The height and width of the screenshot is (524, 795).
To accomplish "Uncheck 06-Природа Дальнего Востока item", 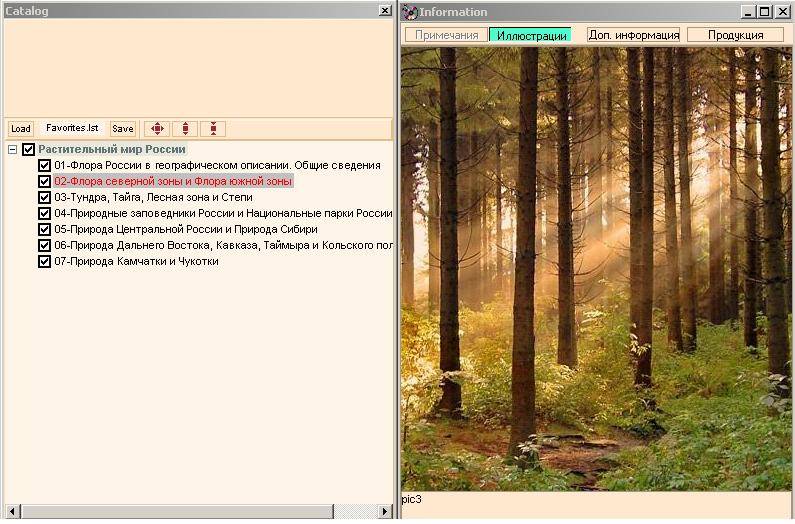I will pyautogui.click(x=45, y=246).
